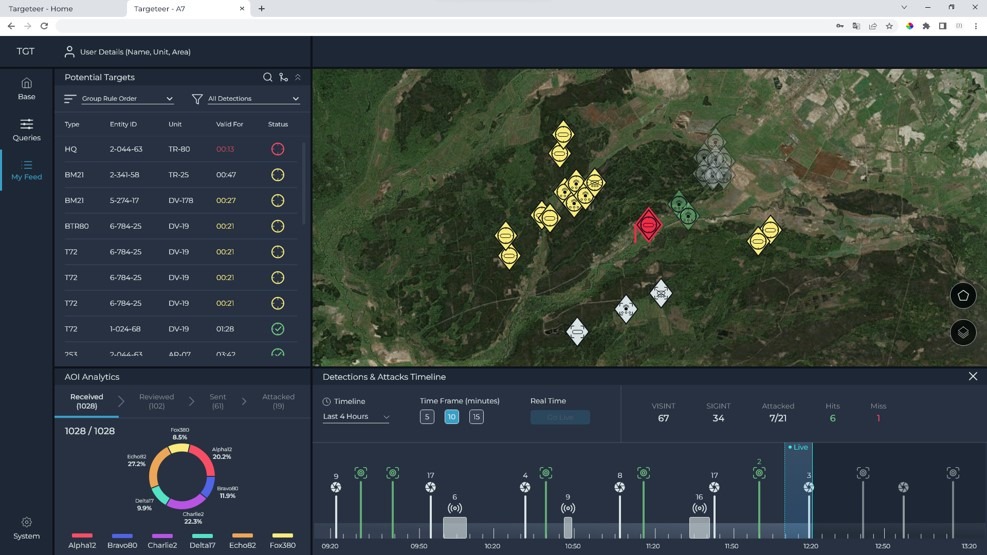Close the Detections & Attacks Timeline panel
Image resolution: width=987 pixels, height=555 pixels.
(x=973, y=377)
